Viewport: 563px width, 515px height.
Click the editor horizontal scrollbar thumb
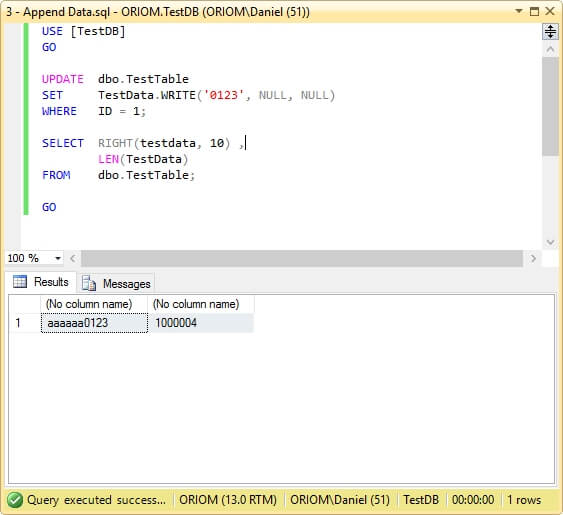(x=302, y=259)
